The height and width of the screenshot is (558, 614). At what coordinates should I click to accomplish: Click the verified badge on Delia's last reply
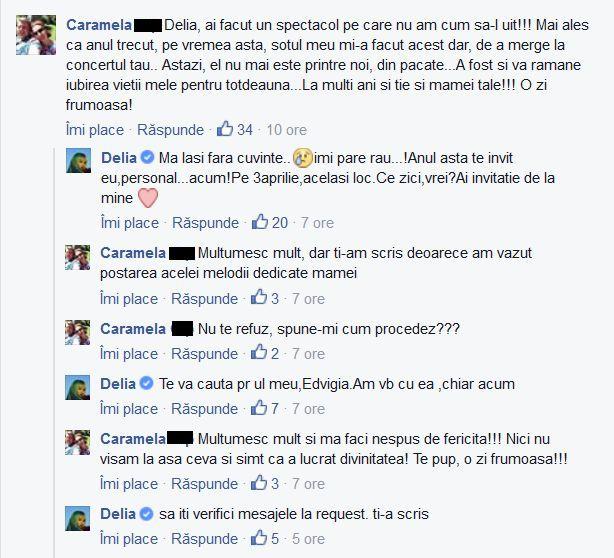click(x=146, y=513)
